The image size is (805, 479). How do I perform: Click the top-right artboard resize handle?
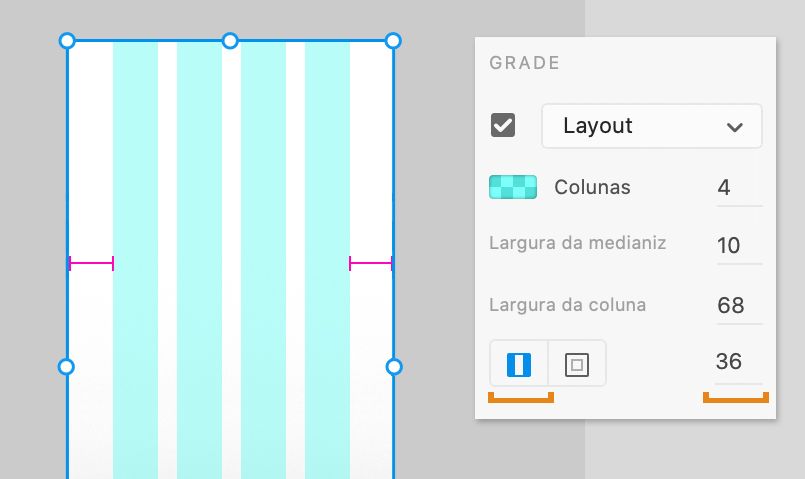pos(393,41)
